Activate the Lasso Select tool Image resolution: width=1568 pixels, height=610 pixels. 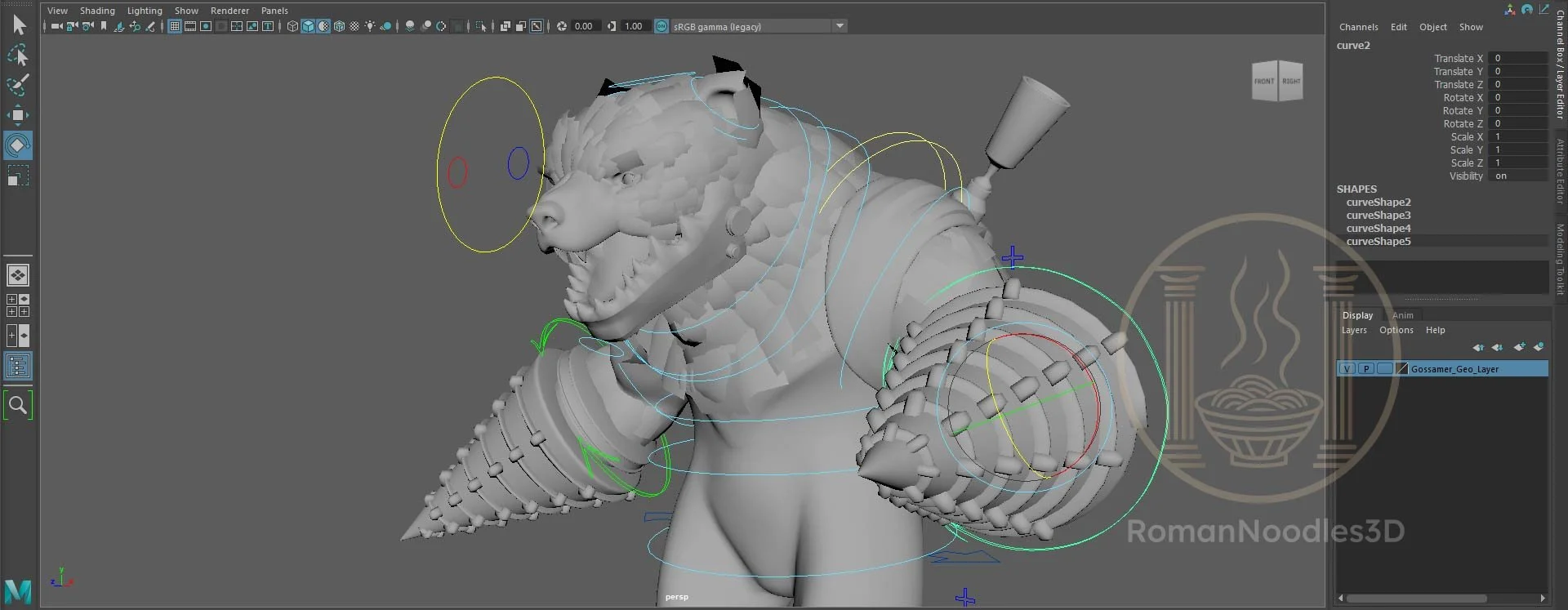tap(18, 56)
